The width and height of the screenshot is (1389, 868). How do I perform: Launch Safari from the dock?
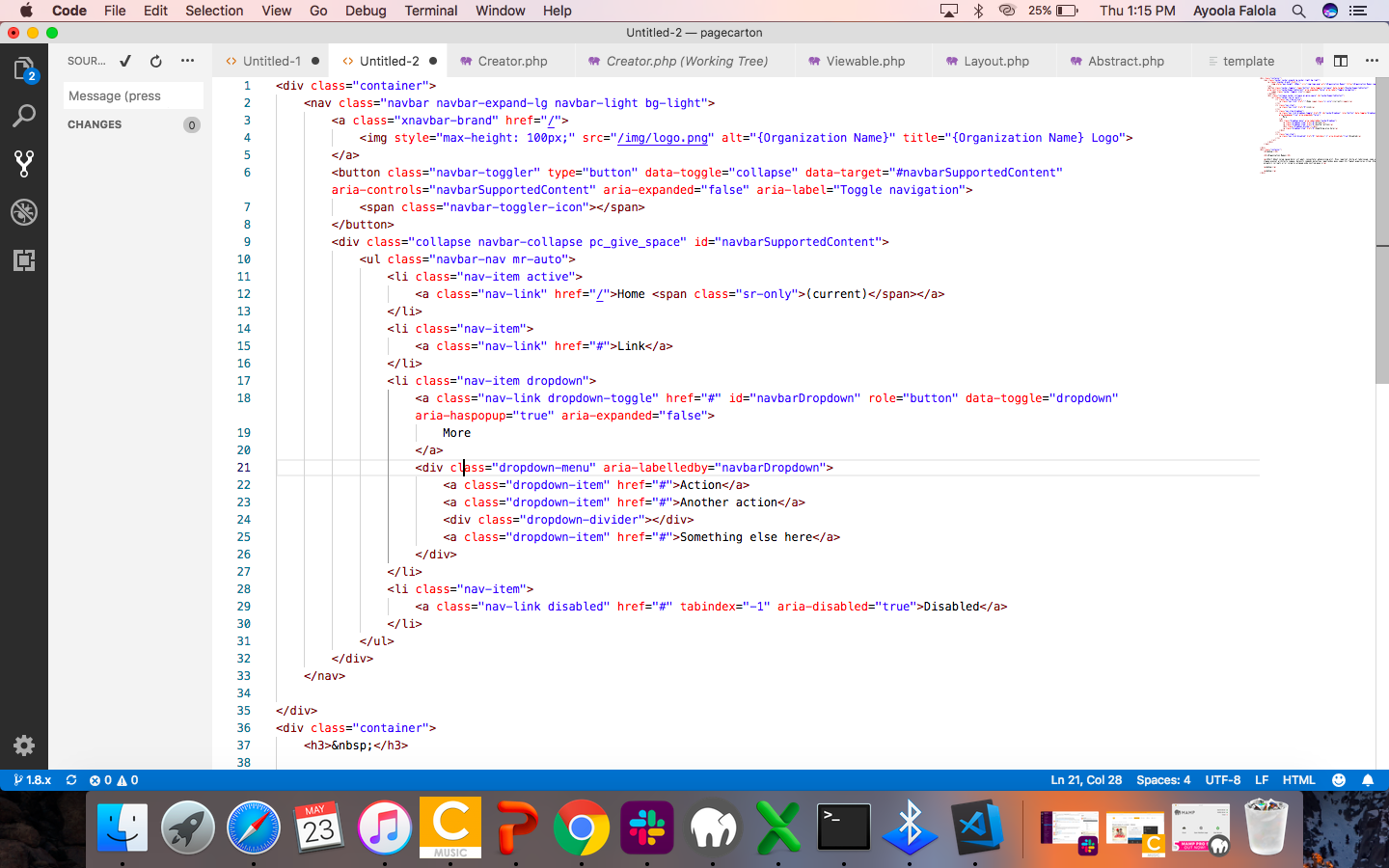pos(254,827)
